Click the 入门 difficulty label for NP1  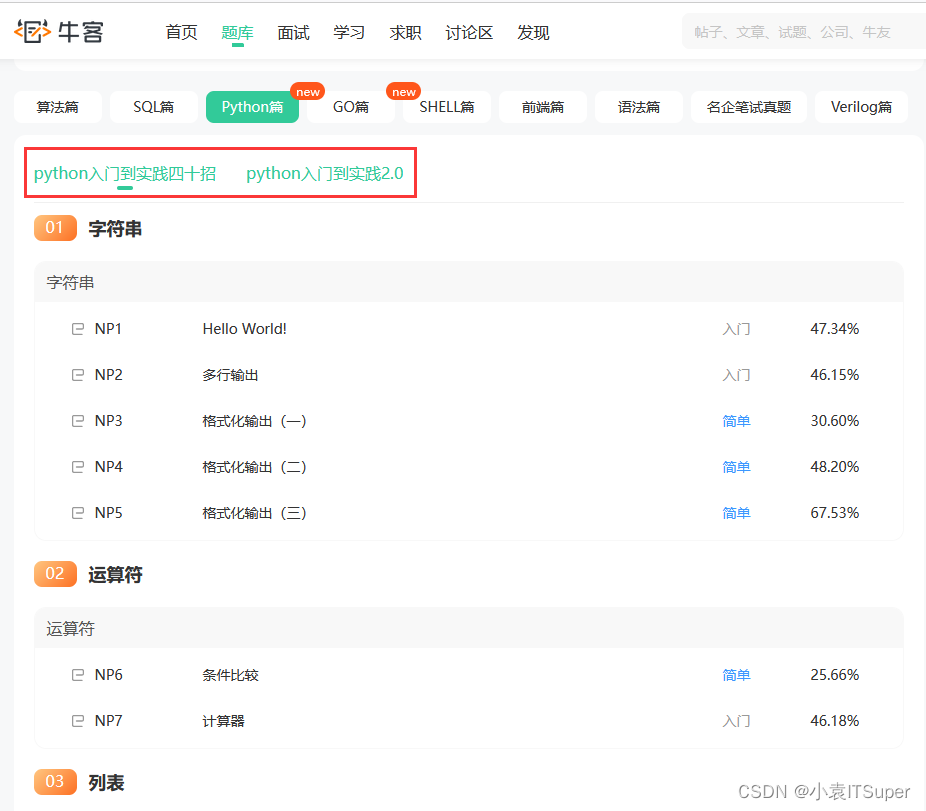(x=736, y=329)
